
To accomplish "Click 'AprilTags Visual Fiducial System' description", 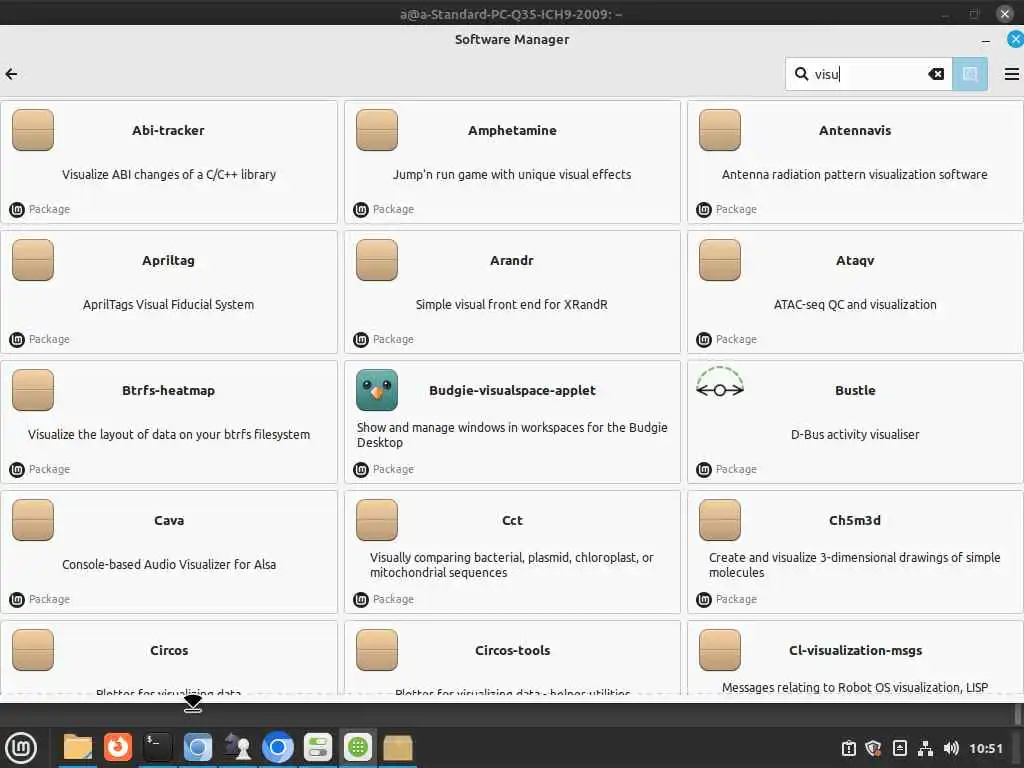I will 168,304.
